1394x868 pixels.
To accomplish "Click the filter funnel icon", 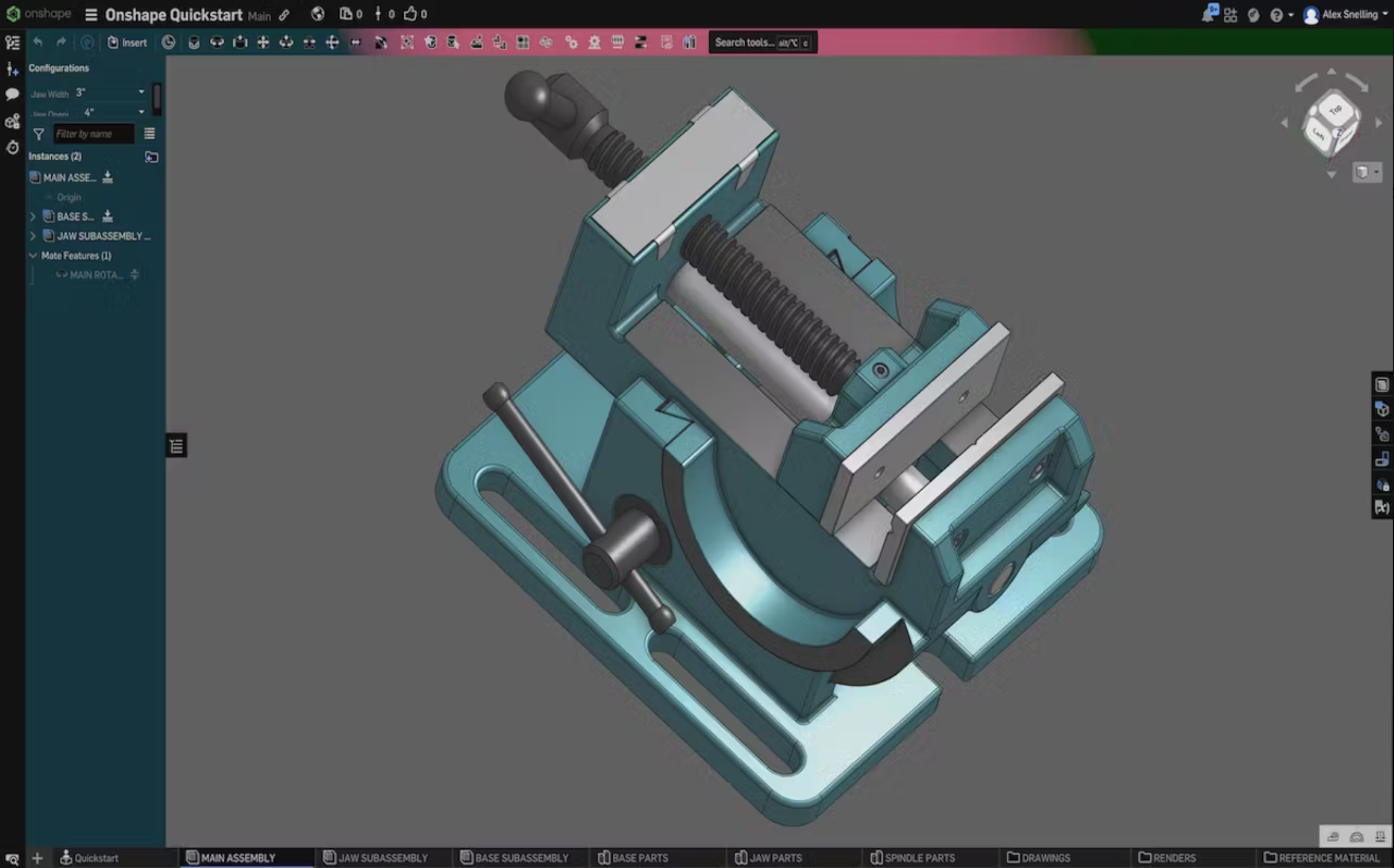I will [x=39, y=134].
